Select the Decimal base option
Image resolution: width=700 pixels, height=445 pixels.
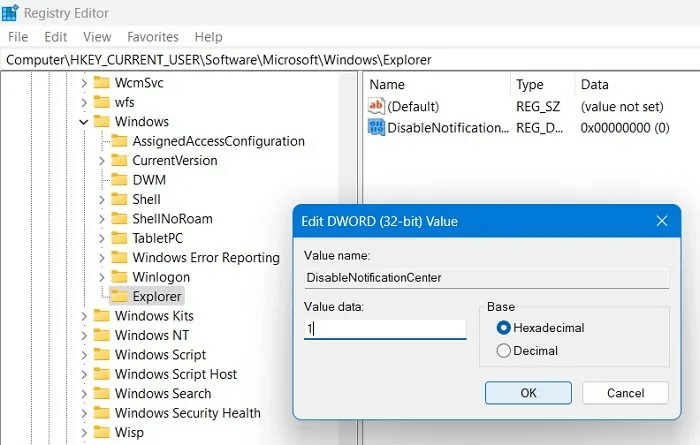pyautogui.click(x=504, y=351)
